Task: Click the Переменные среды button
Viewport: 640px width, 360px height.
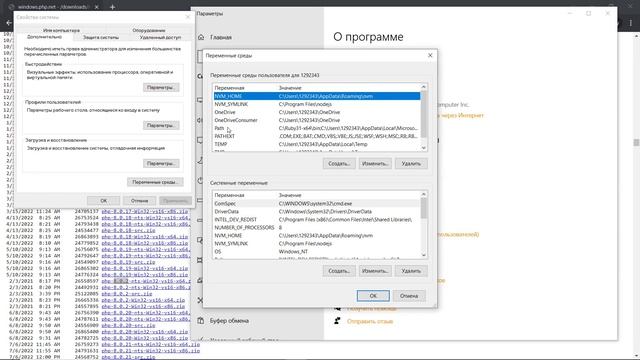Action: click(155, 182)
